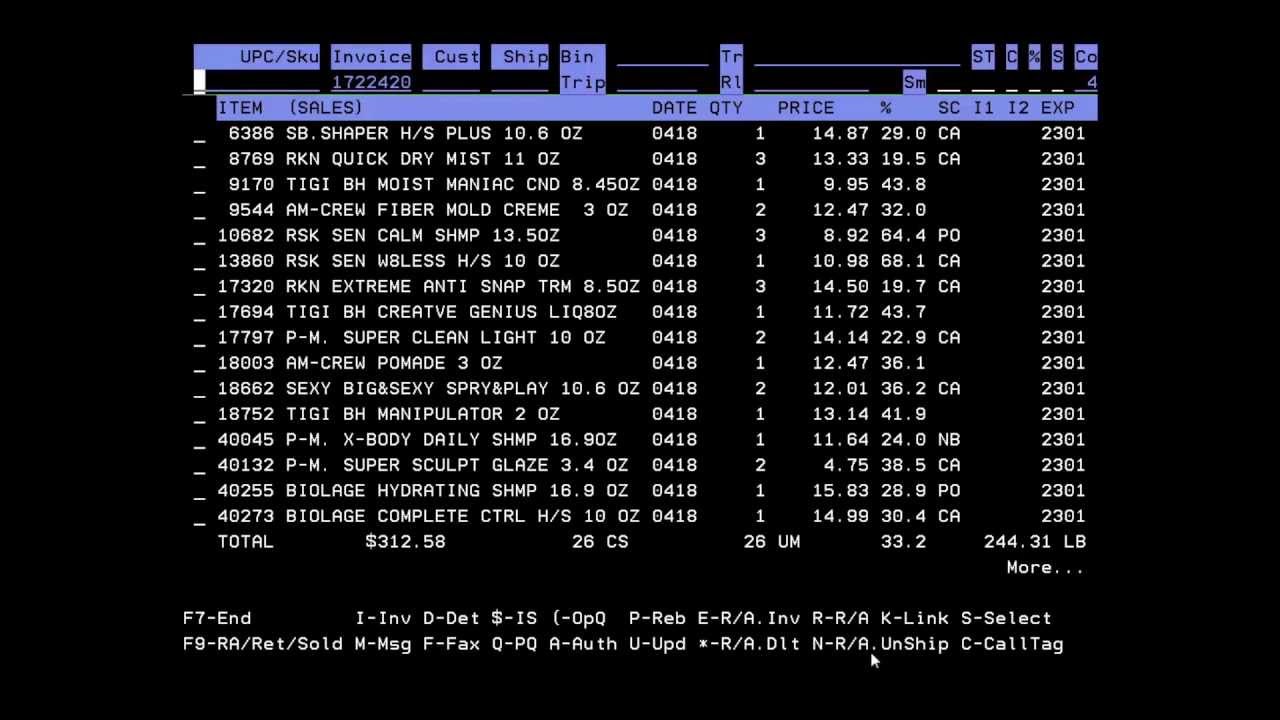Click the $-IS command option
This screenshot has width=1280, height=720.
514,619
